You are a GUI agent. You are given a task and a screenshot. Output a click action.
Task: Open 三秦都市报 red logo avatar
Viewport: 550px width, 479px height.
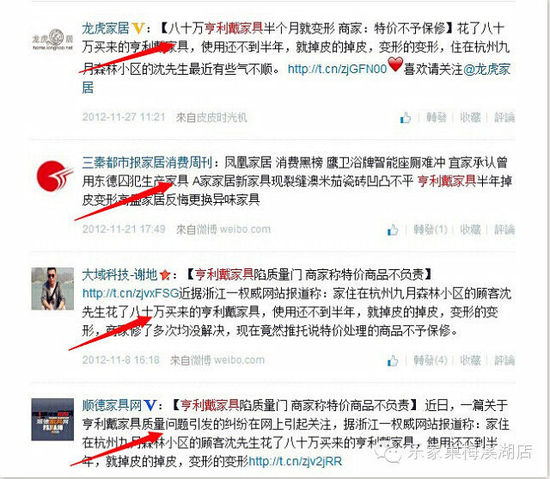click(54, 175)
